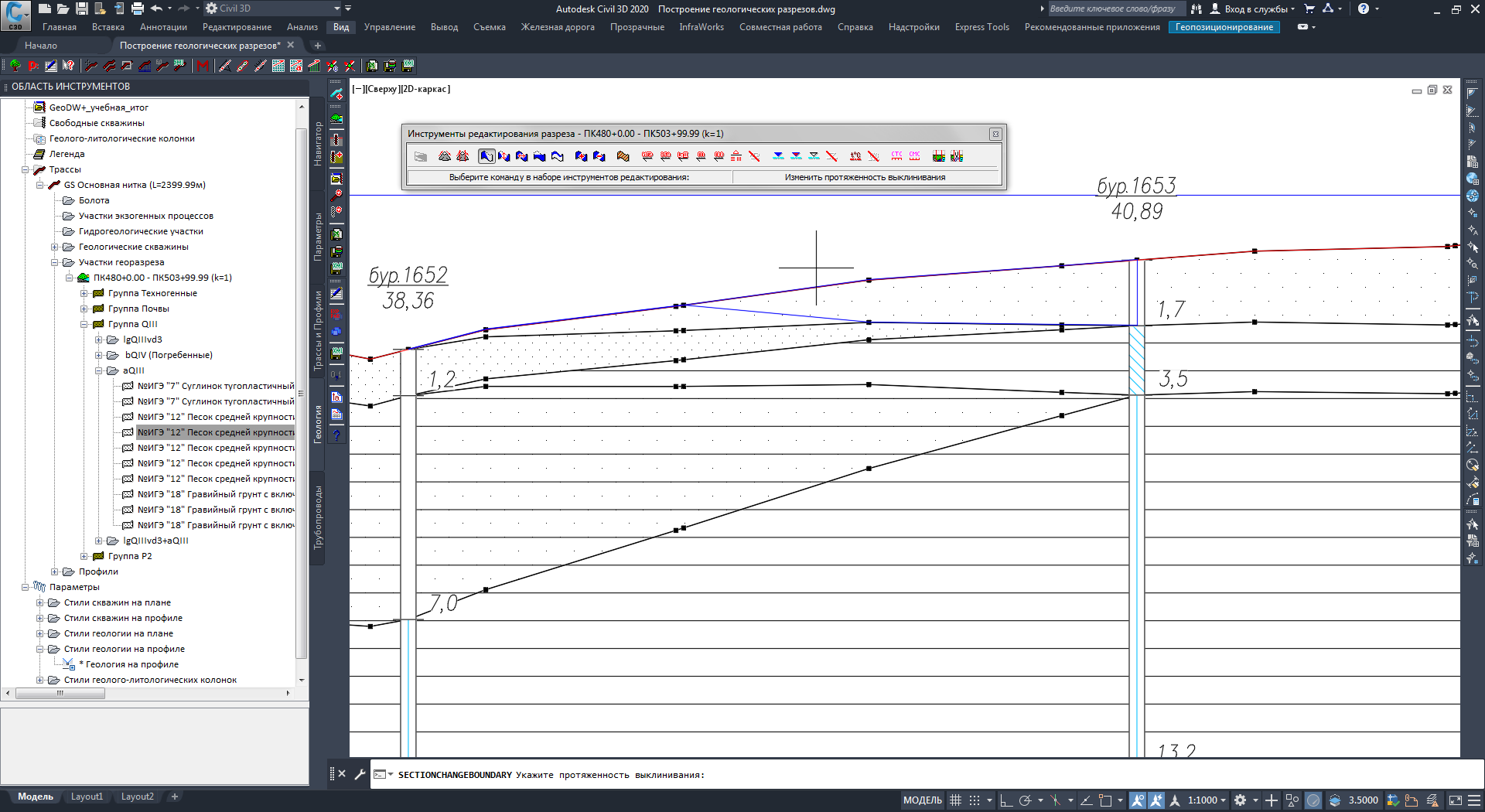Screen dimensions: 1485x812
Task: Click the red M icon in Geo toolbar
Action: point(203,66)
